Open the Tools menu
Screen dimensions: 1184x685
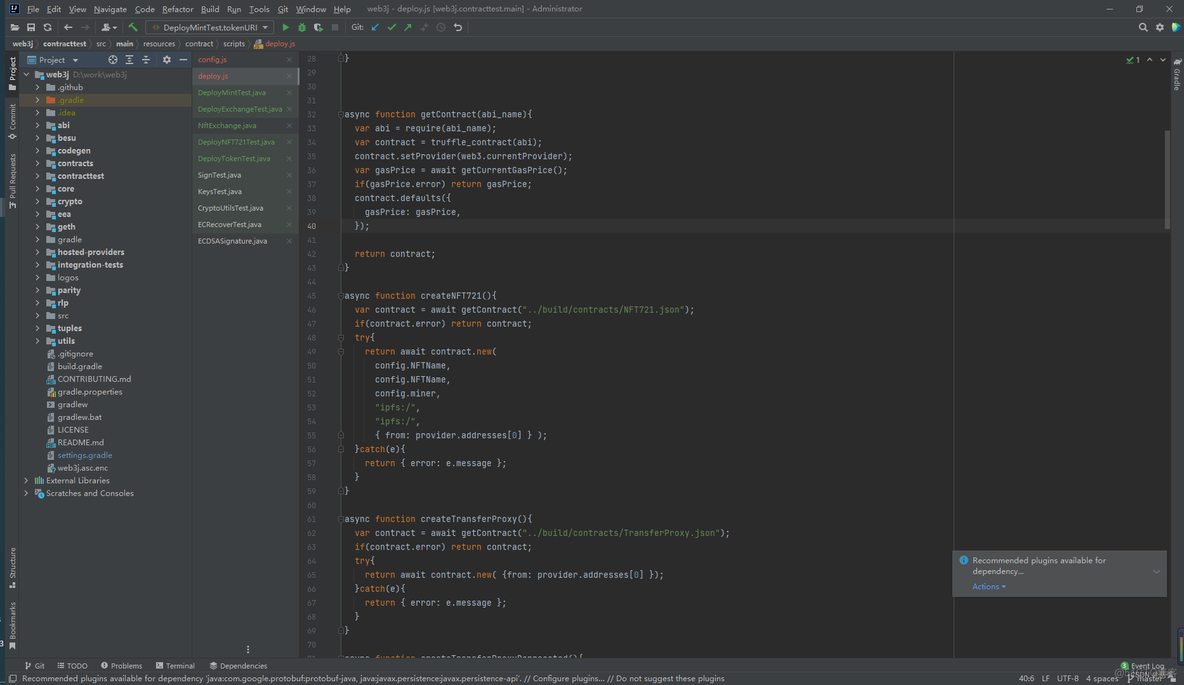259,9
